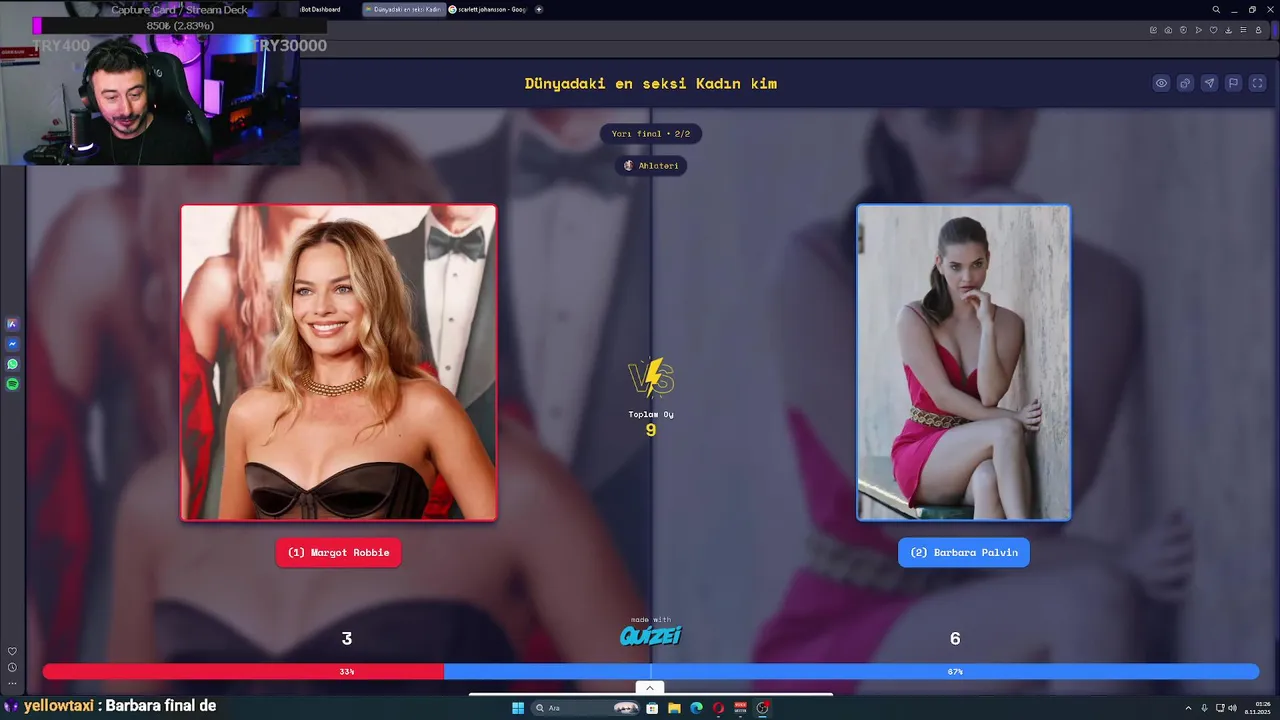
Task: Open the profile account icon in toolbar
Action: coord(1259,30)
